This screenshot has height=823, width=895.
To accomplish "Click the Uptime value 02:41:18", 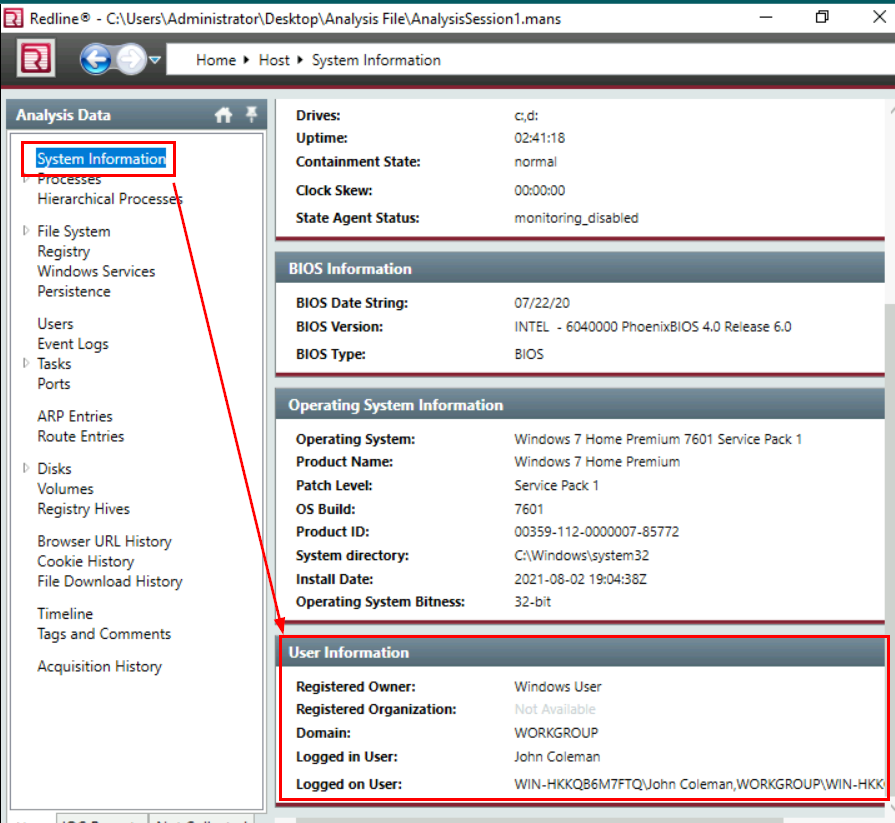I will [539, 138].
